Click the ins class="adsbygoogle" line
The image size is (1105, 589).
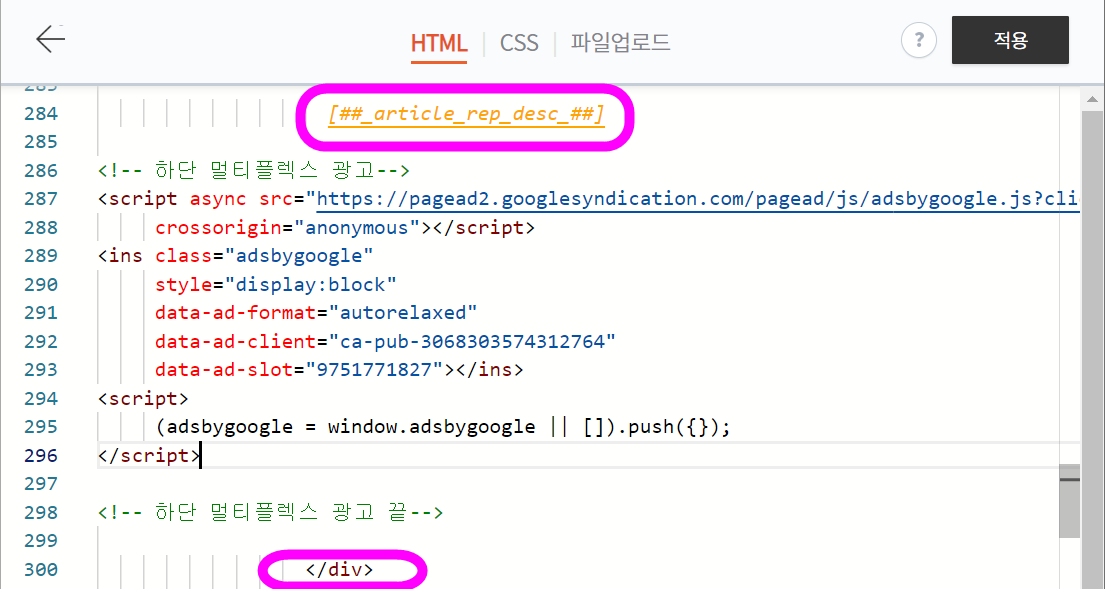pos(236,256)
